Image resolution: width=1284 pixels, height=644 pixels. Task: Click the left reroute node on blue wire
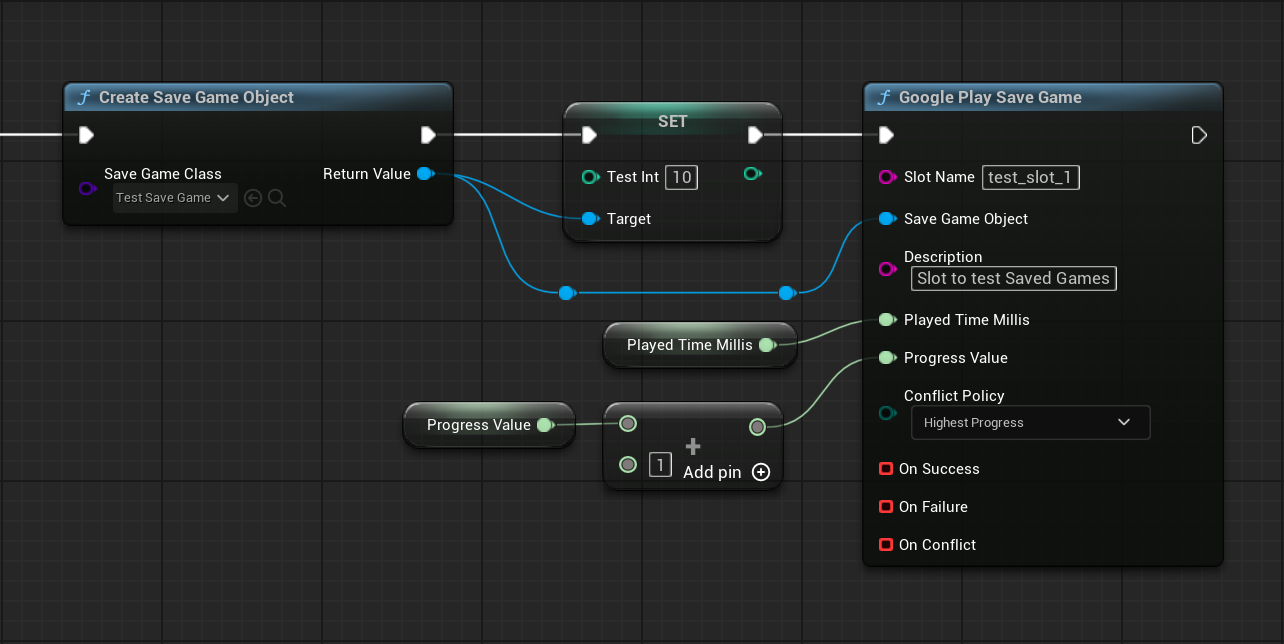(567, 293)
